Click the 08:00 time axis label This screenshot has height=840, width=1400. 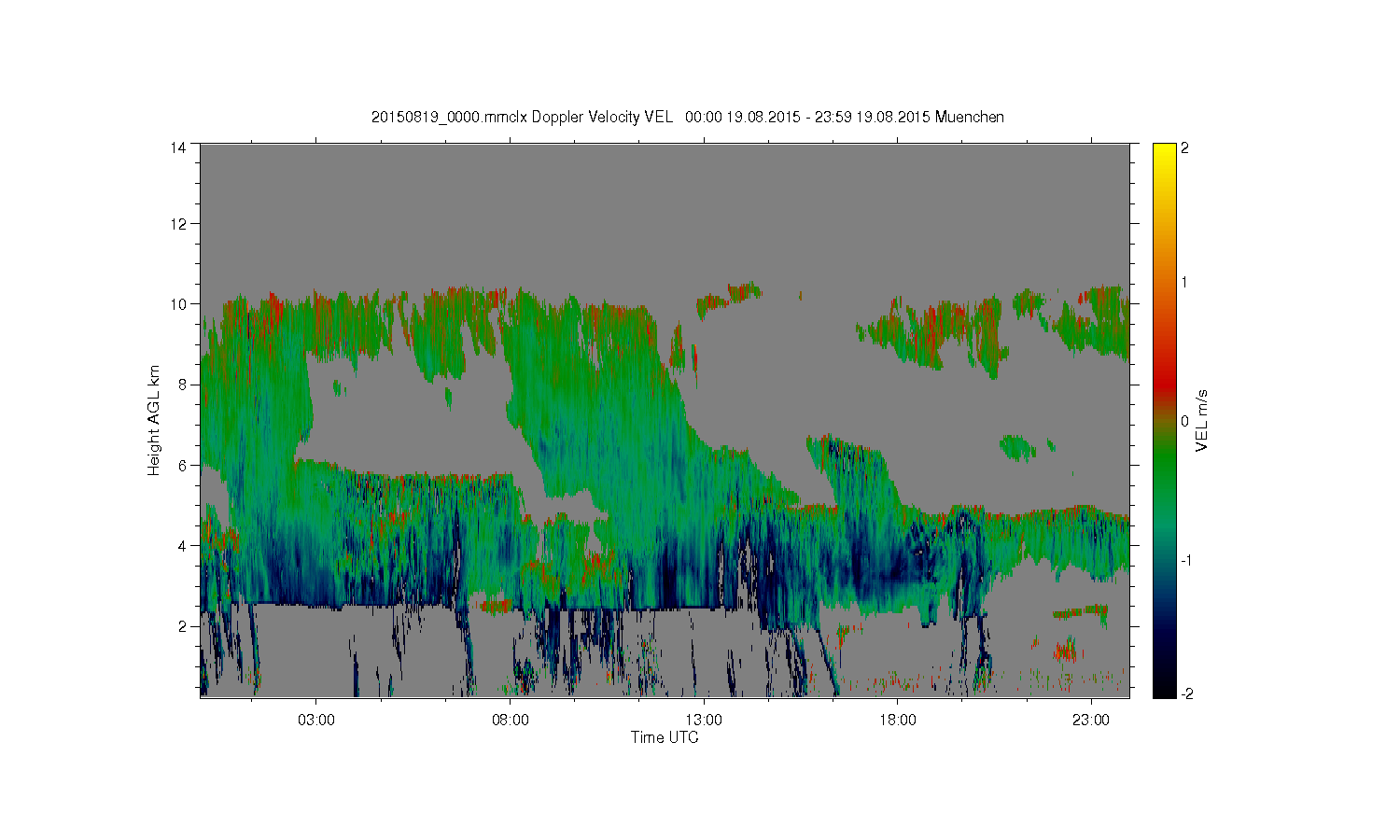point(510,721)
